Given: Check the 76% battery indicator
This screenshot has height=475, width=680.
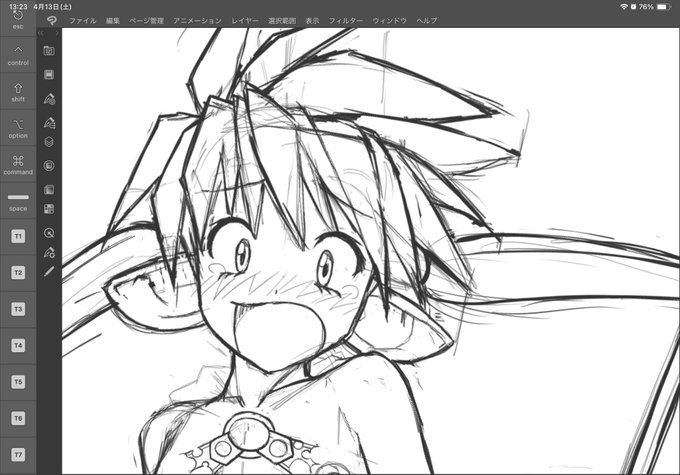Looking at the screenshot, I should point(655,7).
